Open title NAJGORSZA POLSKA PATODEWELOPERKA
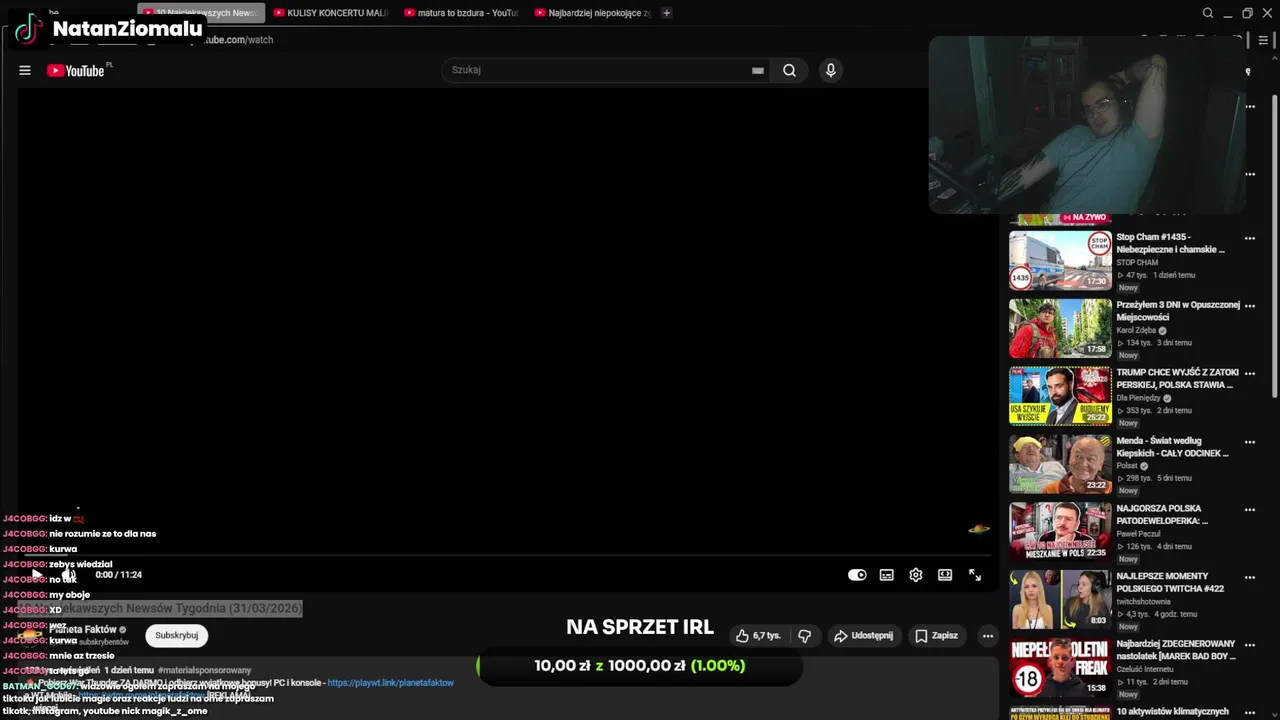The image size is (1280, 720). pos(1163,514)
